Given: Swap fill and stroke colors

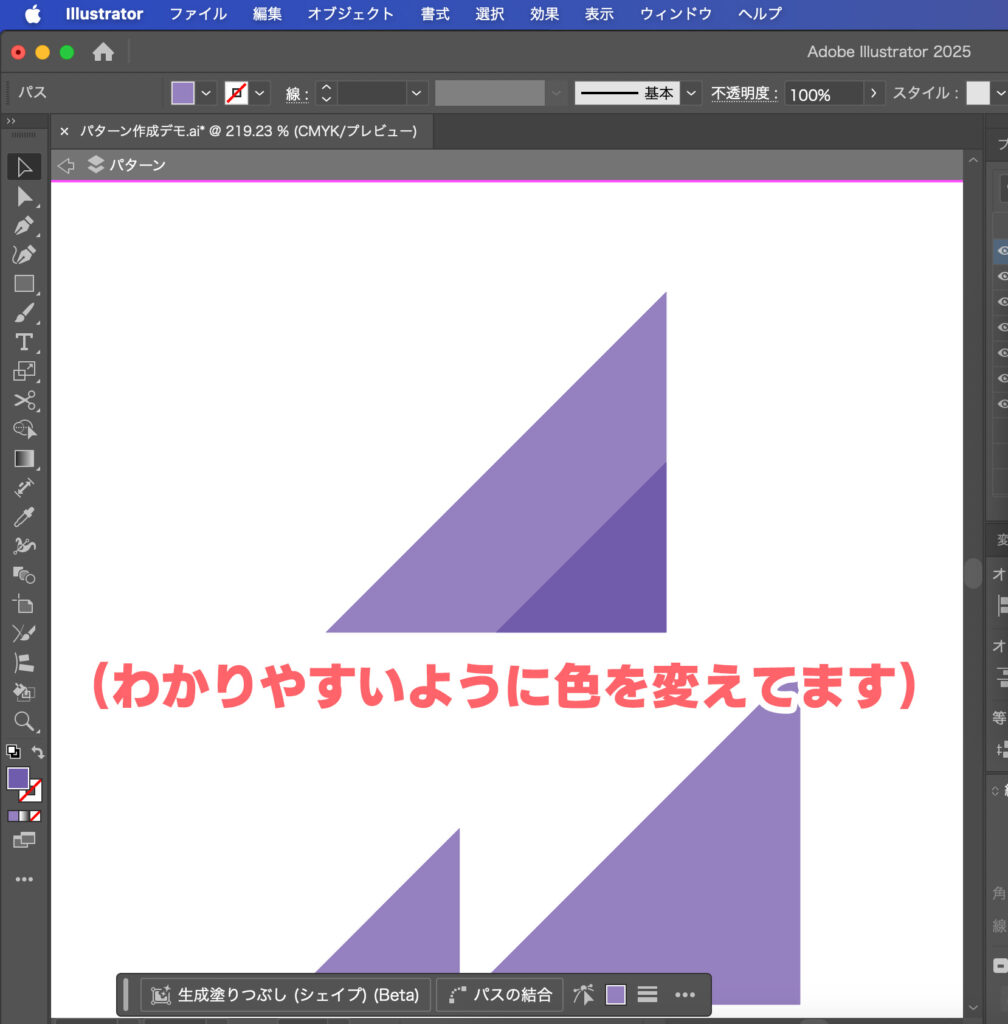Looking at the screenshot, I should pos(38,752).
